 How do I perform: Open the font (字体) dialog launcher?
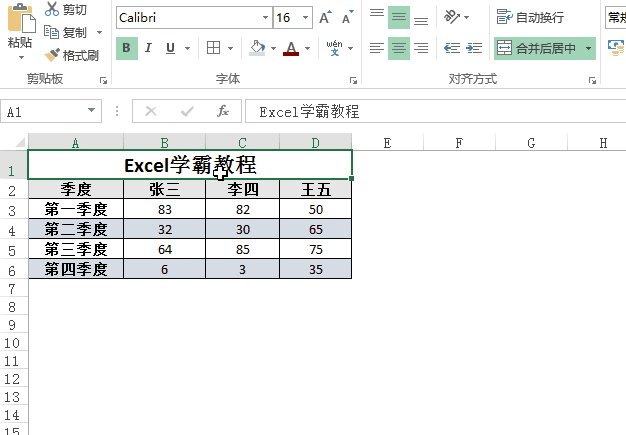[353, 81]
